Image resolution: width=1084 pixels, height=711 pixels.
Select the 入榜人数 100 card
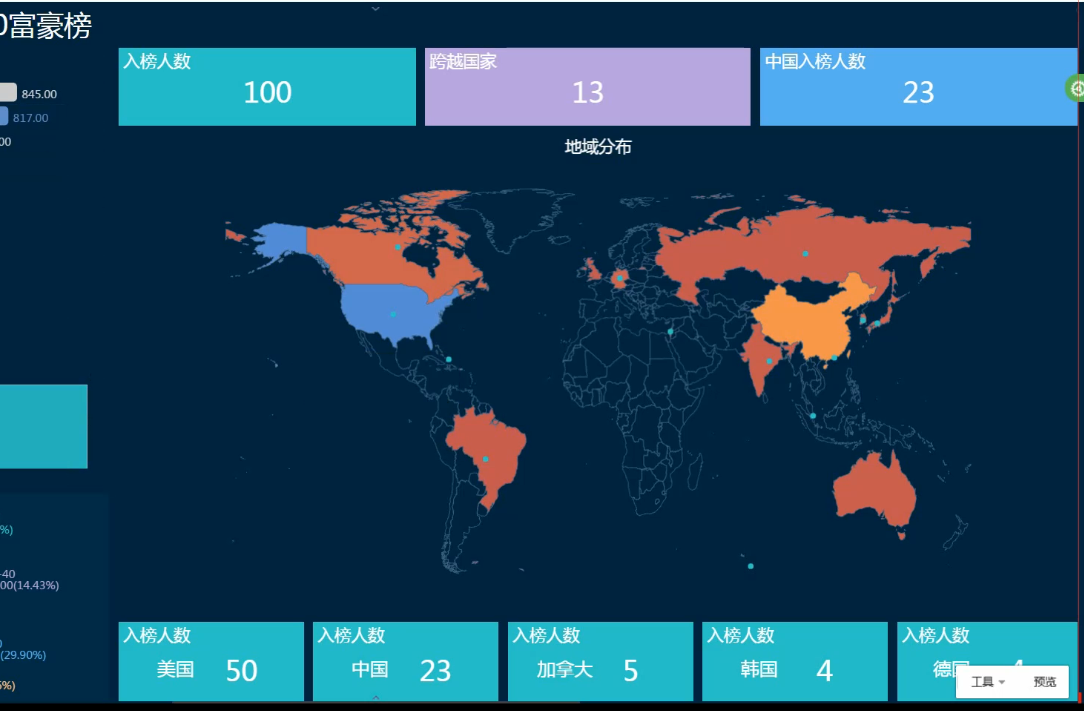click(x=267, y=86)
